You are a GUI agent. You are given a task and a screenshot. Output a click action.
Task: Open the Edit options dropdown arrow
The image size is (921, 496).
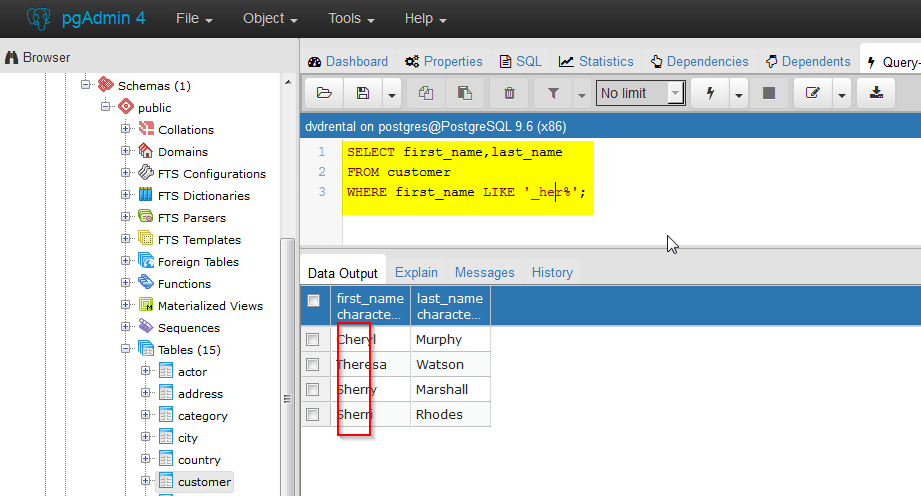coord(842,94)
